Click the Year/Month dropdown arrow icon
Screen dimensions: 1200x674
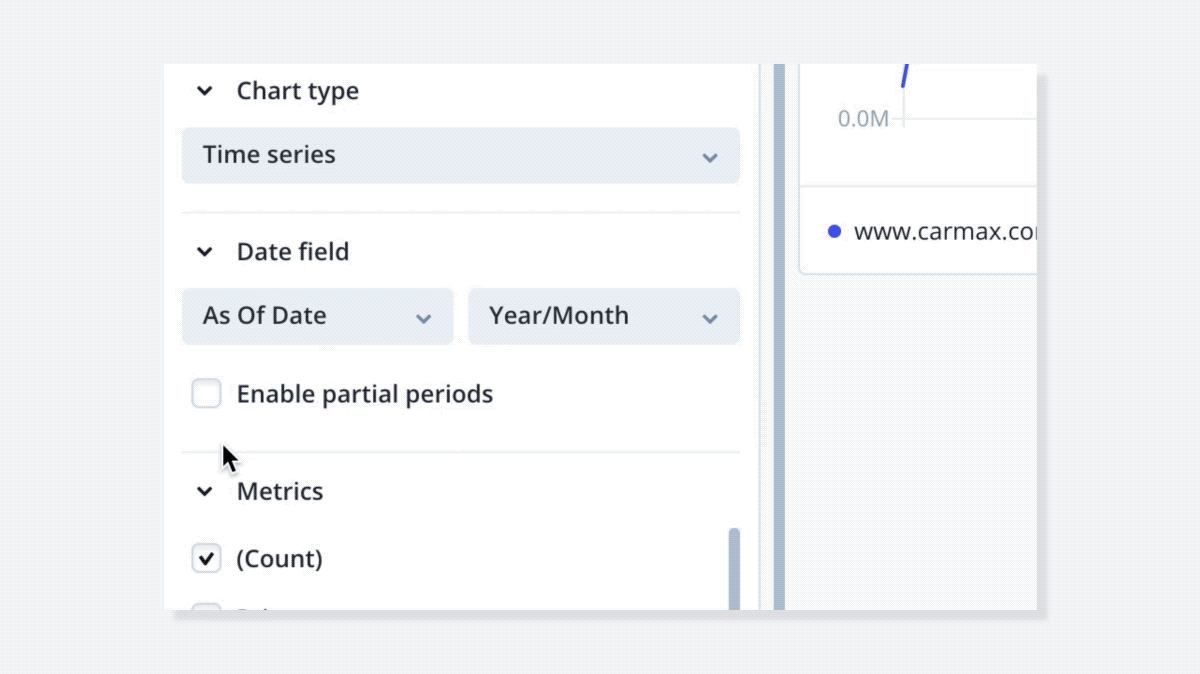click(x=710, y=318)
